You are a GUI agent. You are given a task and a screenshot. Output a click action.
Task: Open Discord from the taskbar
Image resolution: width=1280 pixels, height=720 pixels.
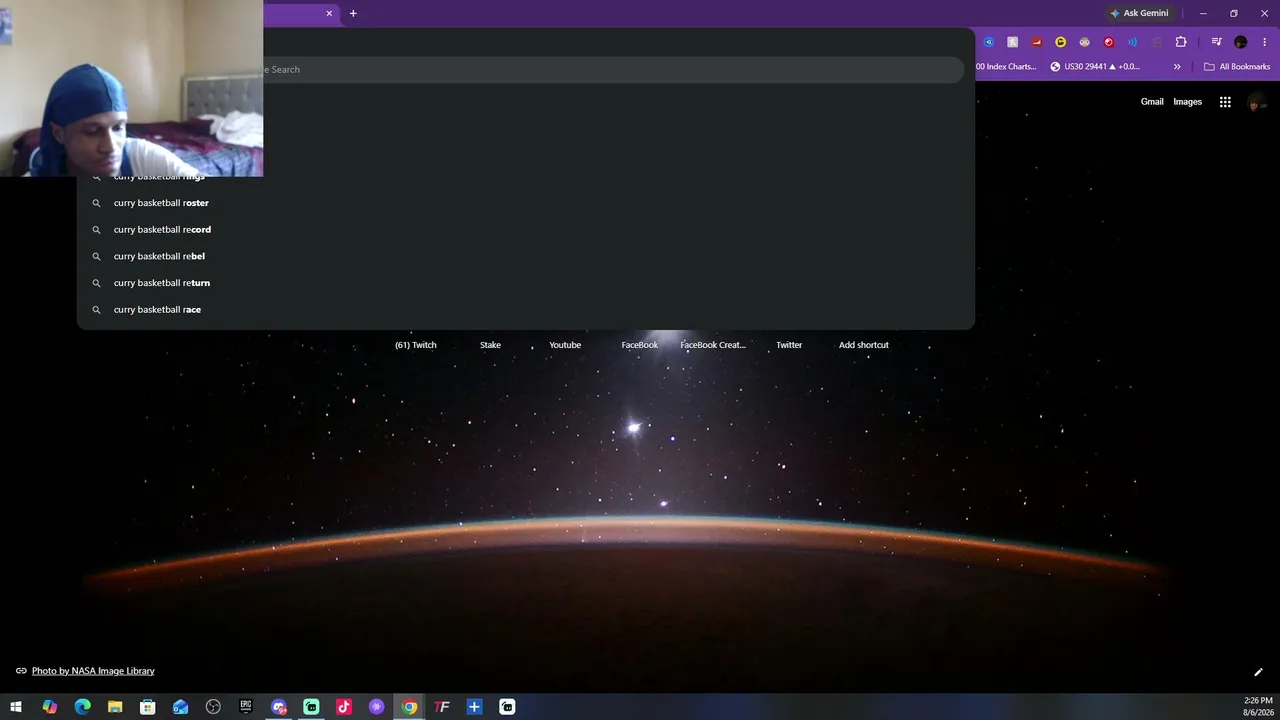point(279,707)
